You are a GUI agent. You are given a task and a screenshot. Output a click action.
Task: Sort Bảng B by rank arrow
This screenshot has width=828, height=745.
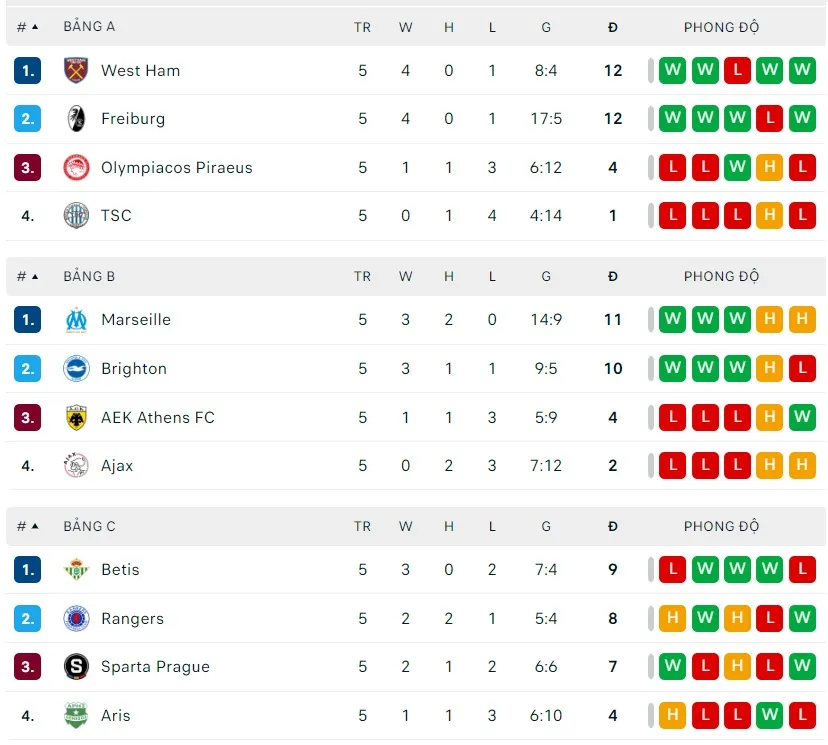35,277
